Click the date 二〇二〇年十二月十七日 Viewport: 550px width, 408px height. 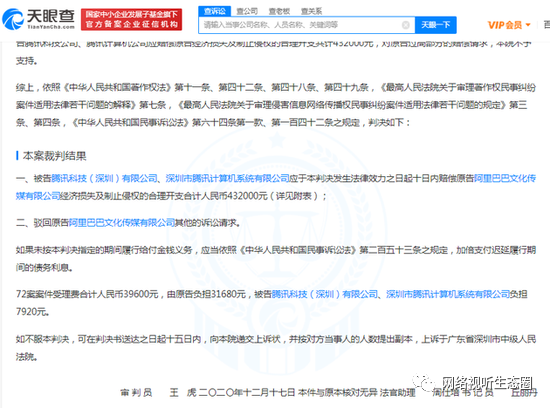247,393
